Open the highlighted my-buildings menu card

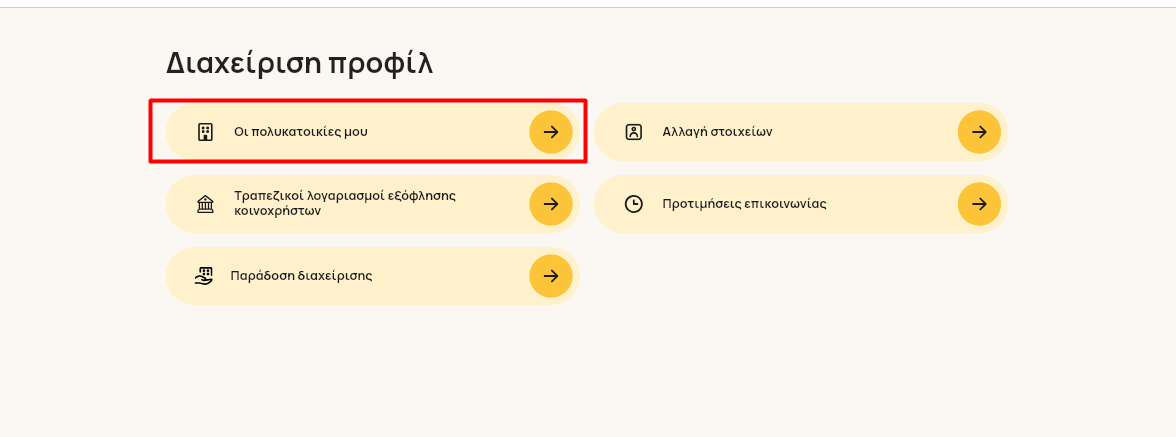tap(373, 132)
